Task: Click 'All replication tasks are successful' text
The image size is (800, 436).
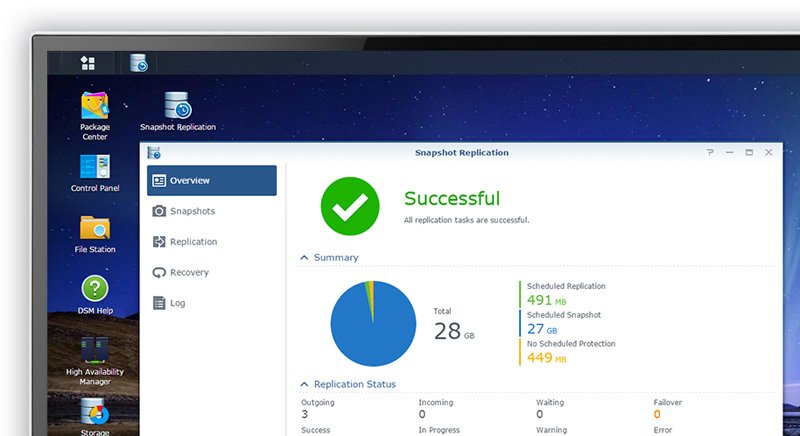Action: tap(466, 220)
